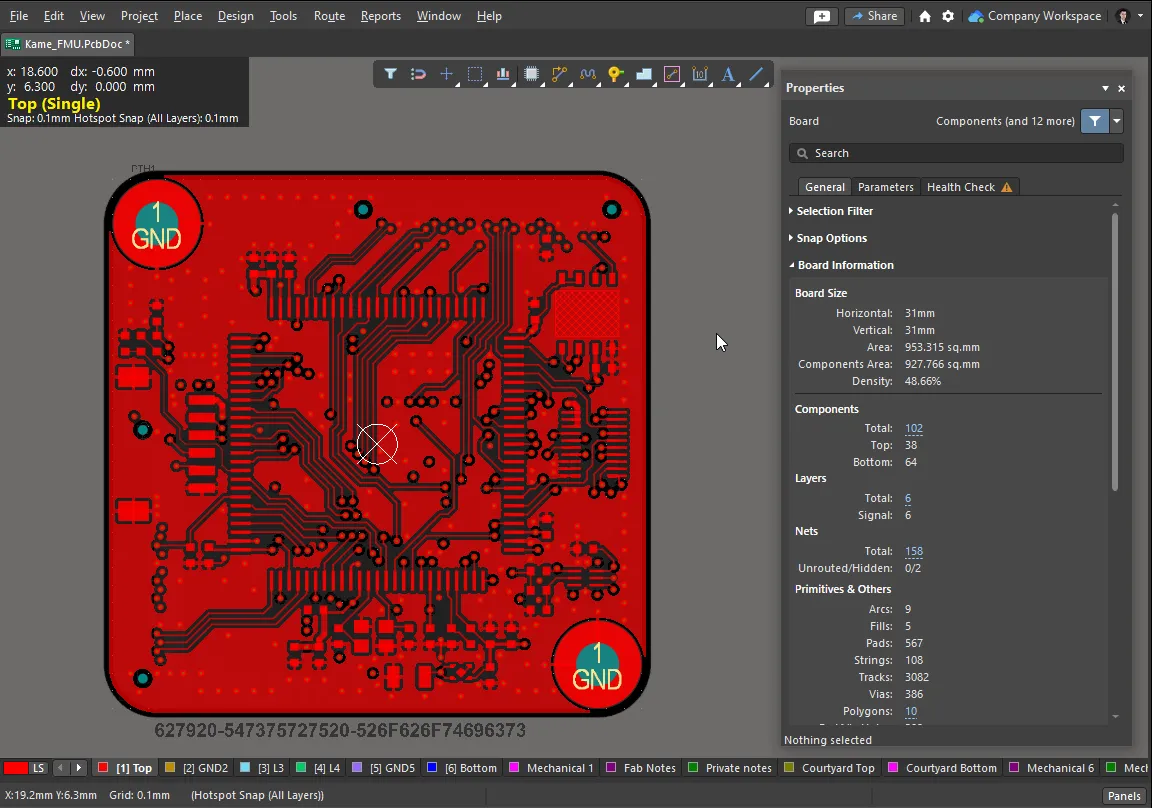Pick the Place Via tool
Viewport: 1152px width, 808px height.
[615, 74]
